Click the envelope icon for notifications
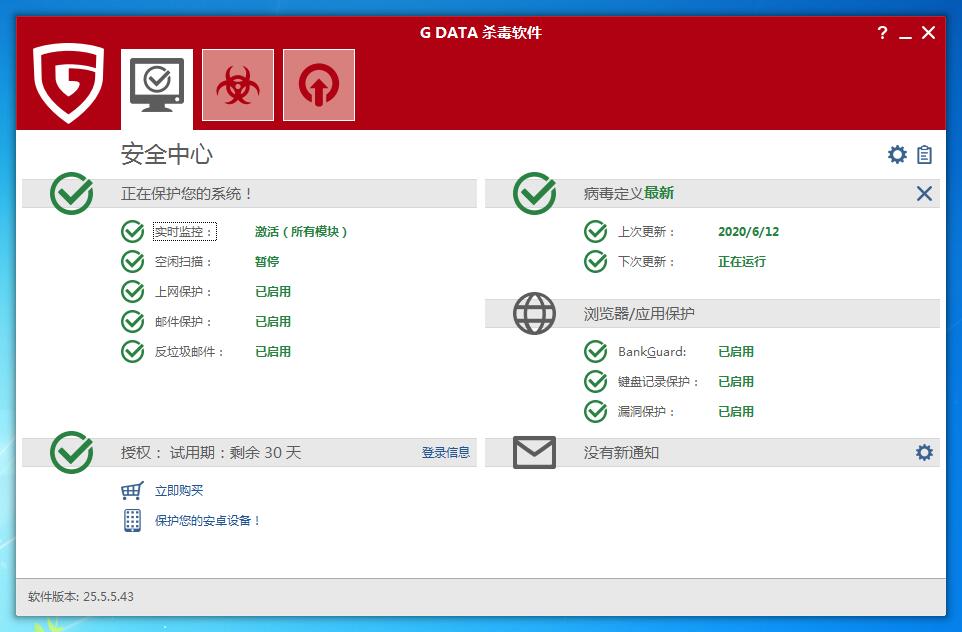This screenshot has height=632, width=962. click(x=534, y=453)
